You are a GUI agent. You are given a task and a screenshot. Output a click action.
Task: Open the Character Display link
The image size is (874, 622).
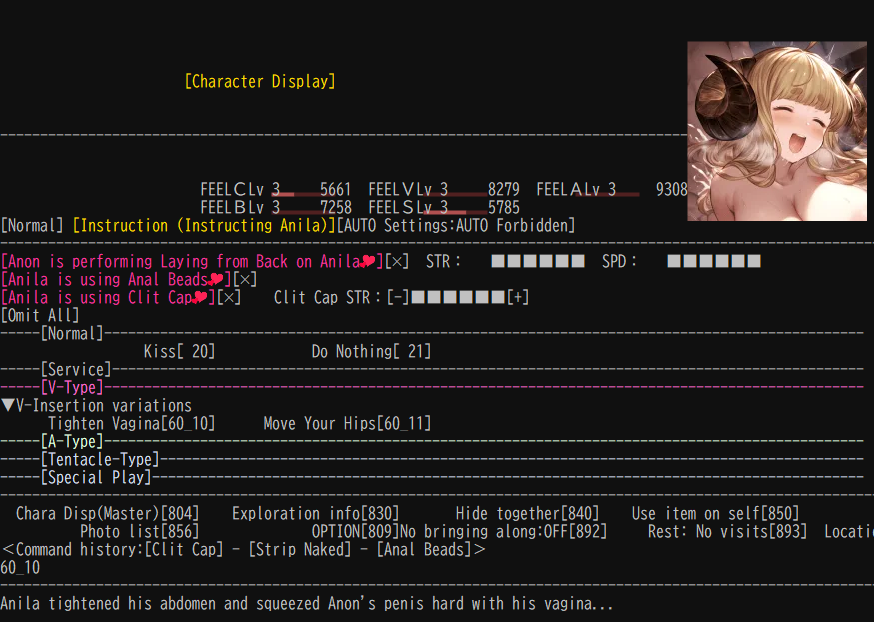click(260, 81)
